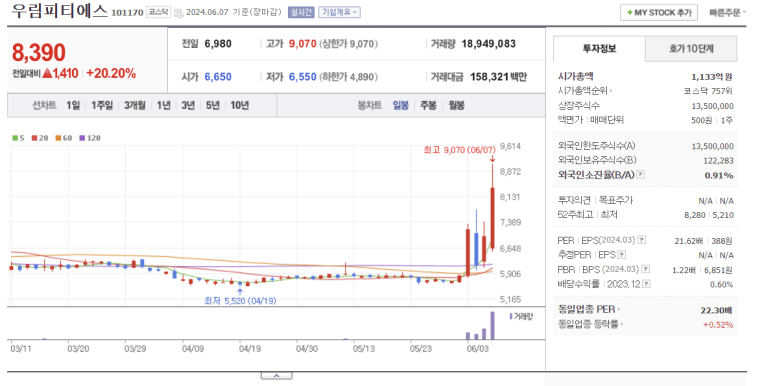Click the MY STOCK 추가 button
Viewport: 773px width, 386px height.
659,13
